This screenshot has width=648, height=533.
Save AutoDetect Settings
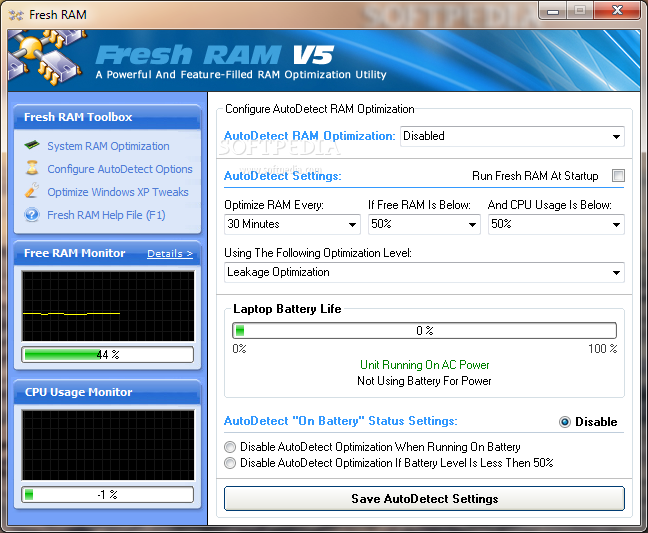tap(424, 498)
